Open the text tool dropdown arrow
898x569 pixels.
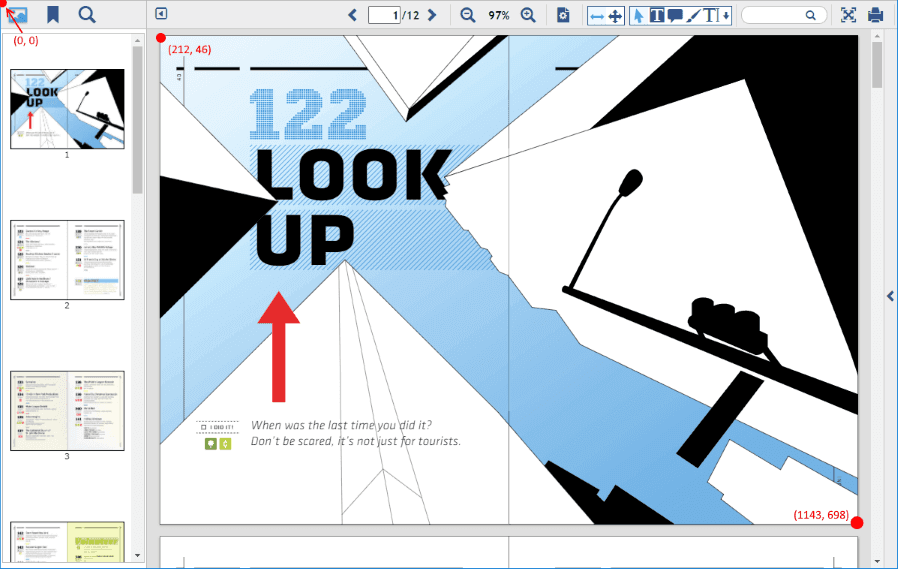725,15
